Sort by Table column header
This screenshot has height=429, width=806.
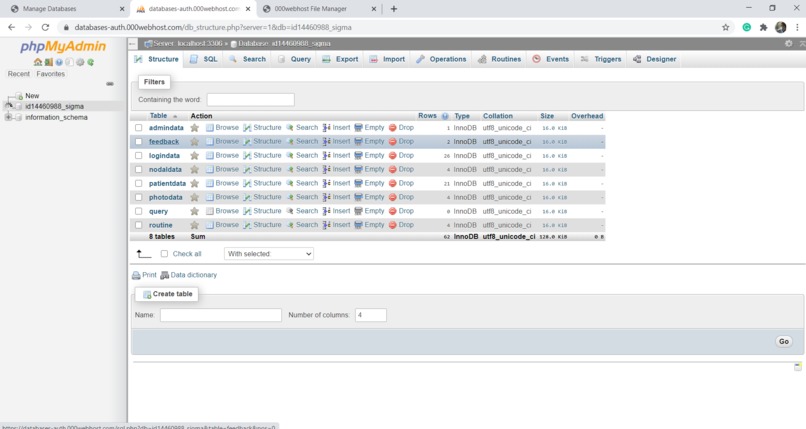158,116
